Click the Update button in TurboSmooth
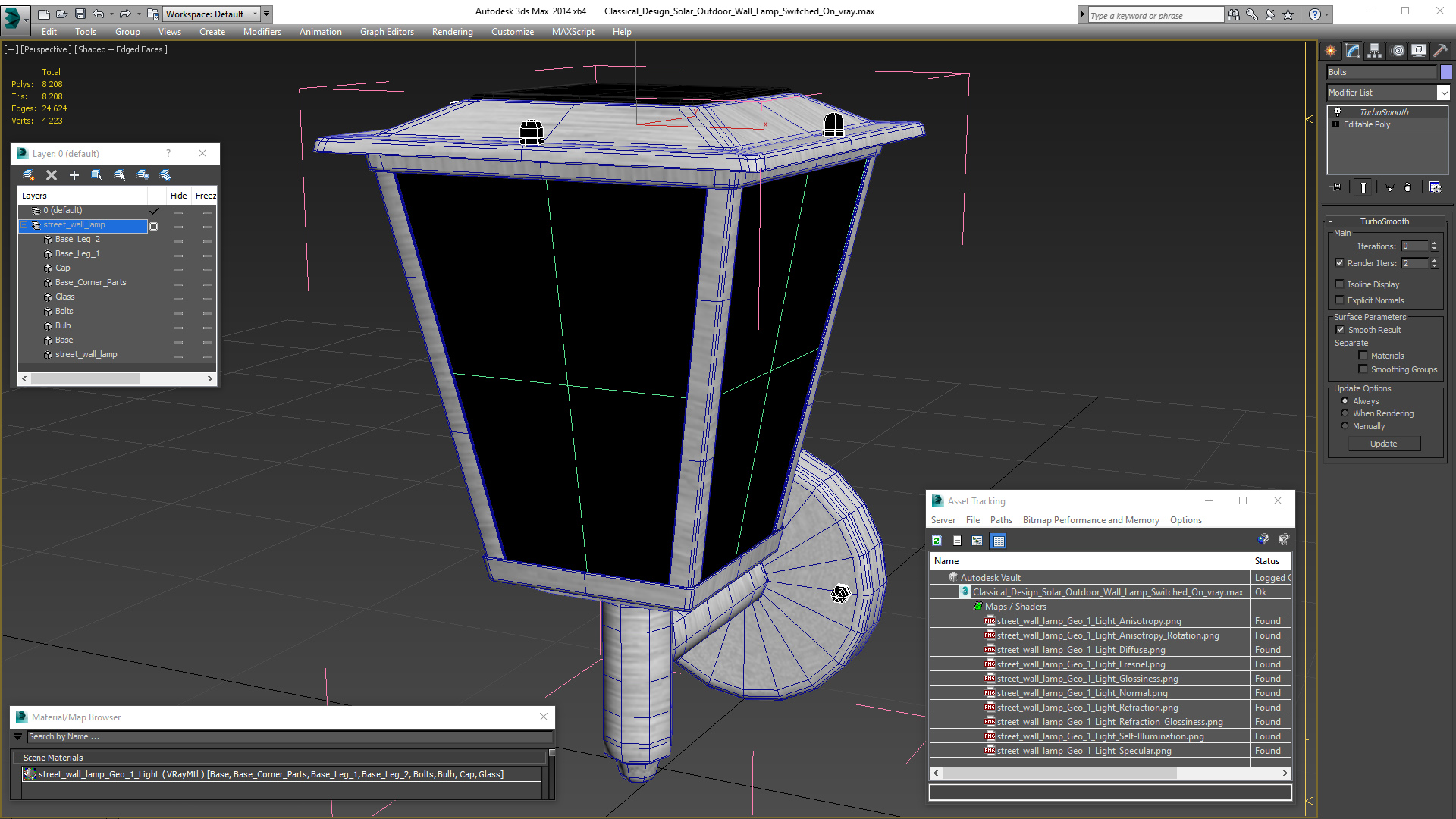Screen dimensions: 1456x819 1383,444
